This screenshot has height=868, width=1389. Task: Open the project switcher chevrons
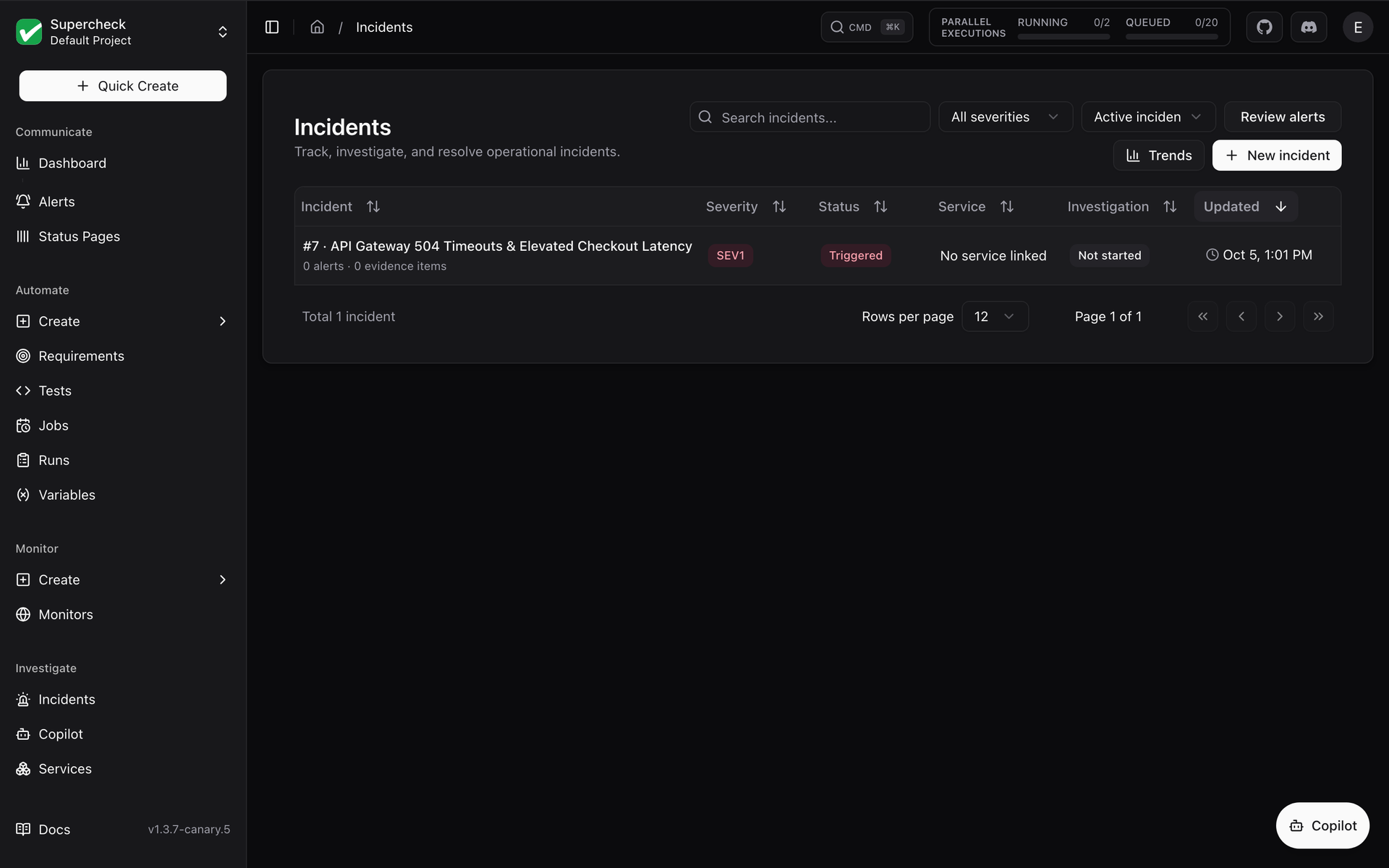[223, 32]
